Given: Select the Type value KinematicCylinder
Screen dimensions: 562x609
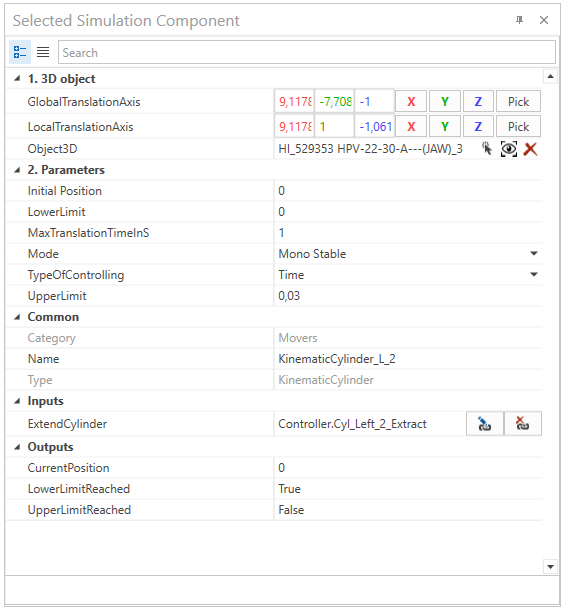Looking at the screenshot, I should point(326,380).
